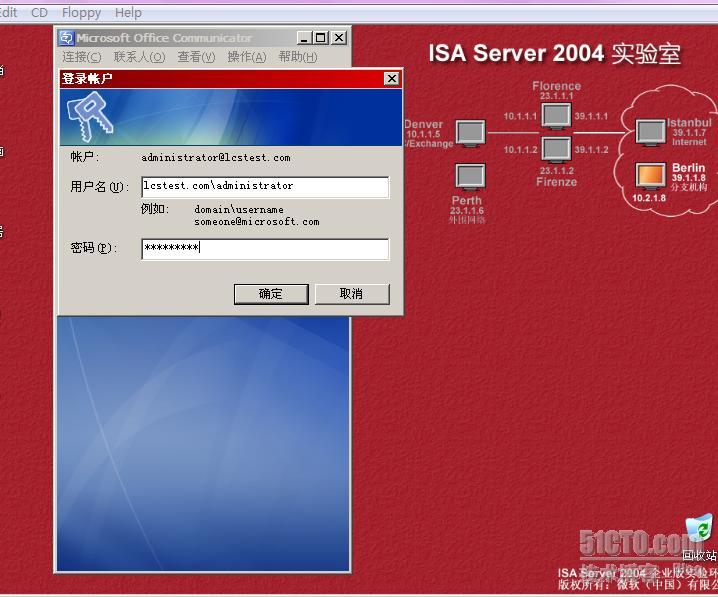The height and width of the screenshot is (597, 718).
Task: Click the Denver computer icon on wallpaper
Action: (471, 133)
